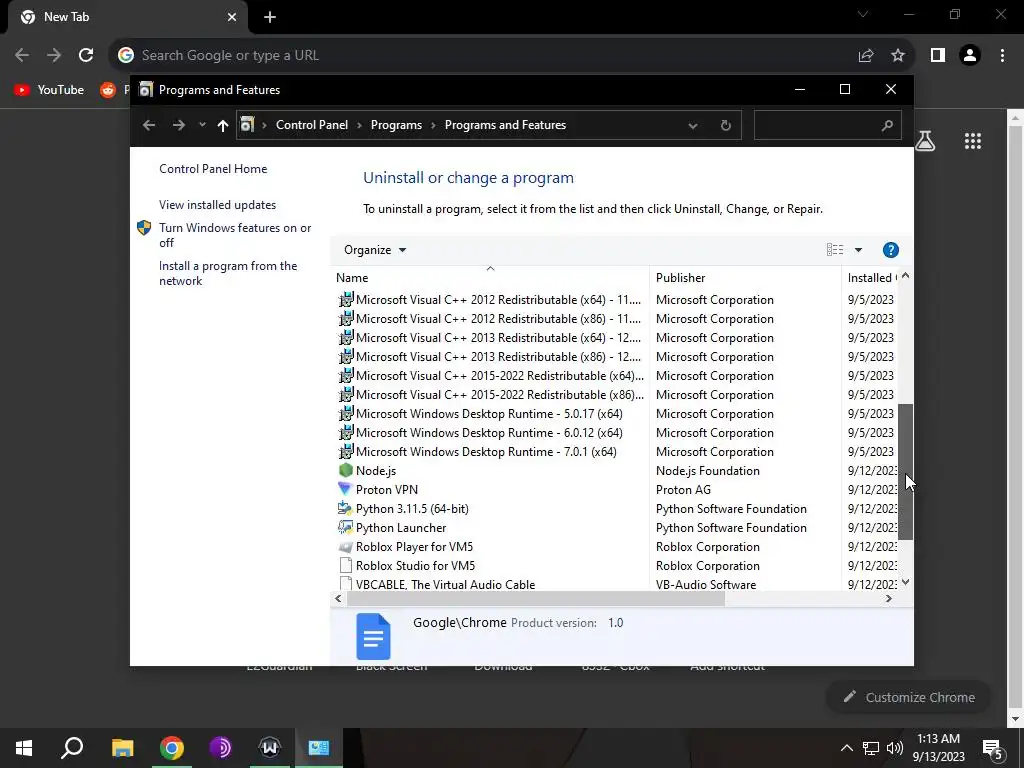Open the Organize dropdown menu
The image size is (1024, 768).
pos(375,250)
